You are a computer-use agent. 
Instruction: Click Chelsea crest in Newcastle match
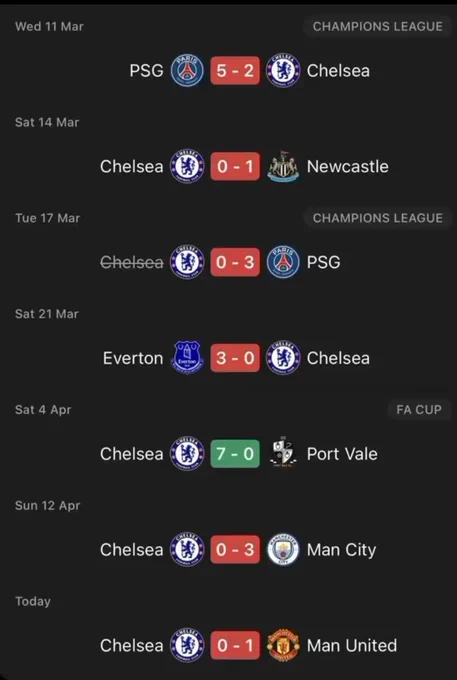187,166
